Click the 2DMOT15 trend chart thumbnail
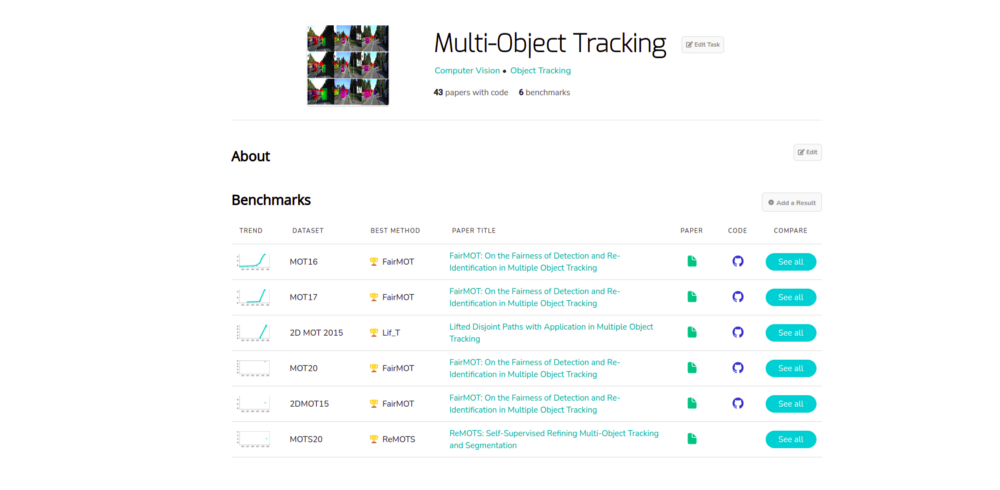Viewport: 1000px width, 490px height. click(x=253, y=403)
